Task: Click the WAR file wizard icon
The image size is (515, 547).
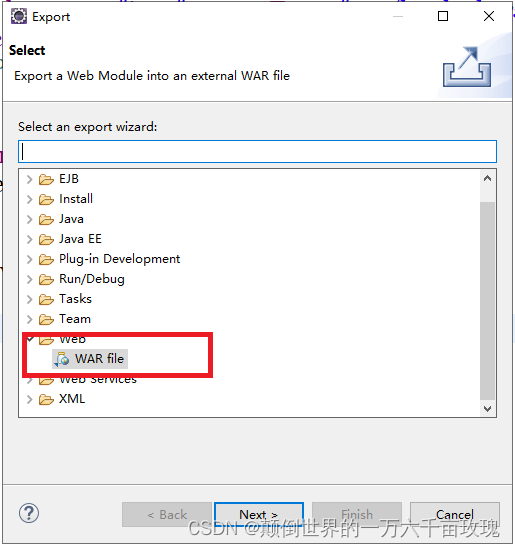Action: (x=62, y=359)
